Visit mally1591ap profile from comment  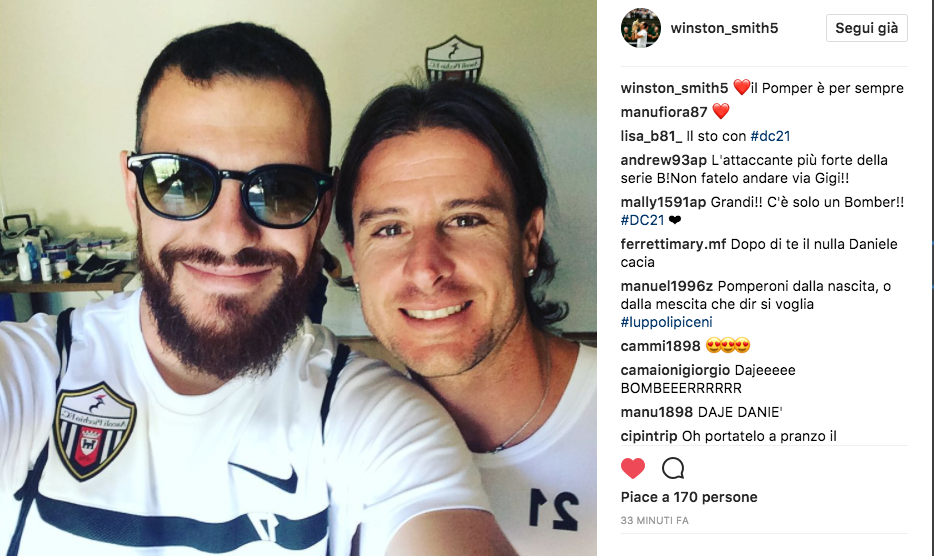pyautogui.click(x=663, y=202)
